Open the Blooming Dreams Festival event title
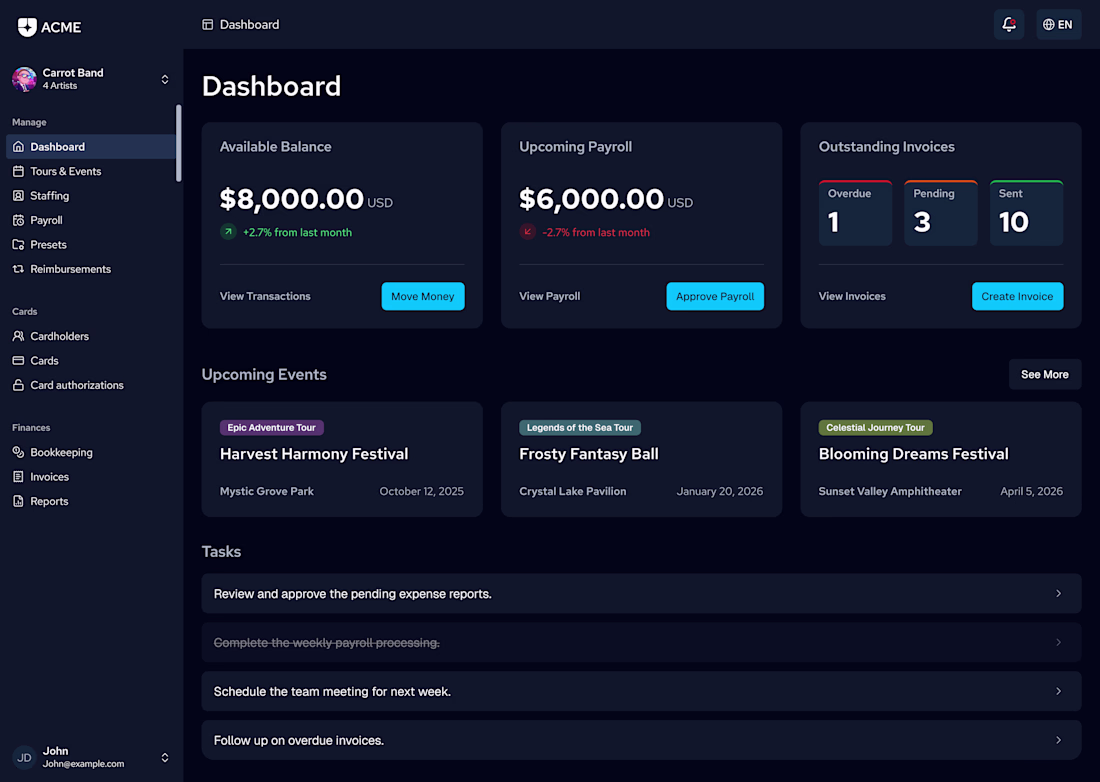The image size is (1100, 782). [913, 454]
